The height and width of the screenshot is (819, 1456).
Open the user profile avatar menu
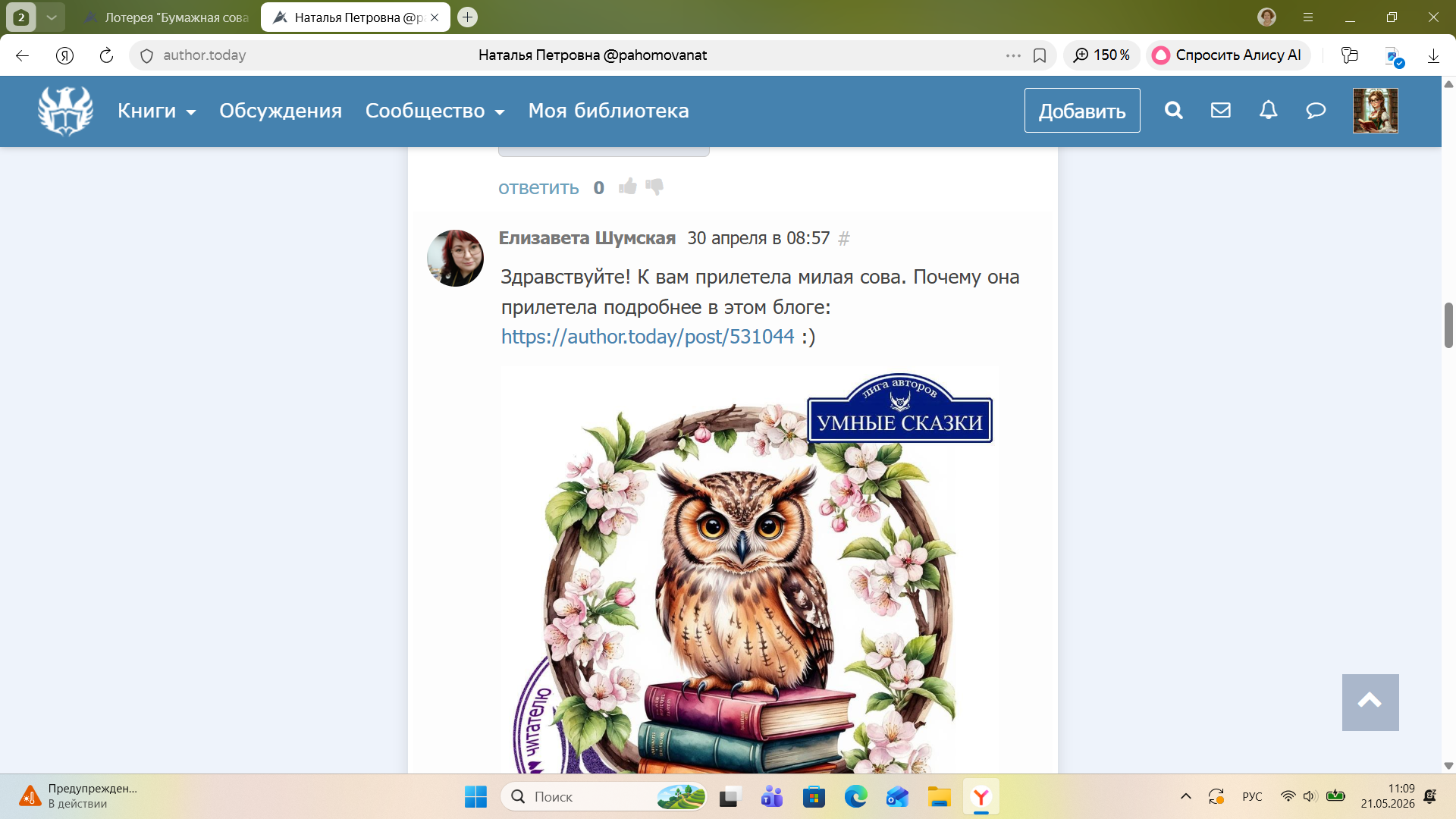click(x=1376, y=111)
